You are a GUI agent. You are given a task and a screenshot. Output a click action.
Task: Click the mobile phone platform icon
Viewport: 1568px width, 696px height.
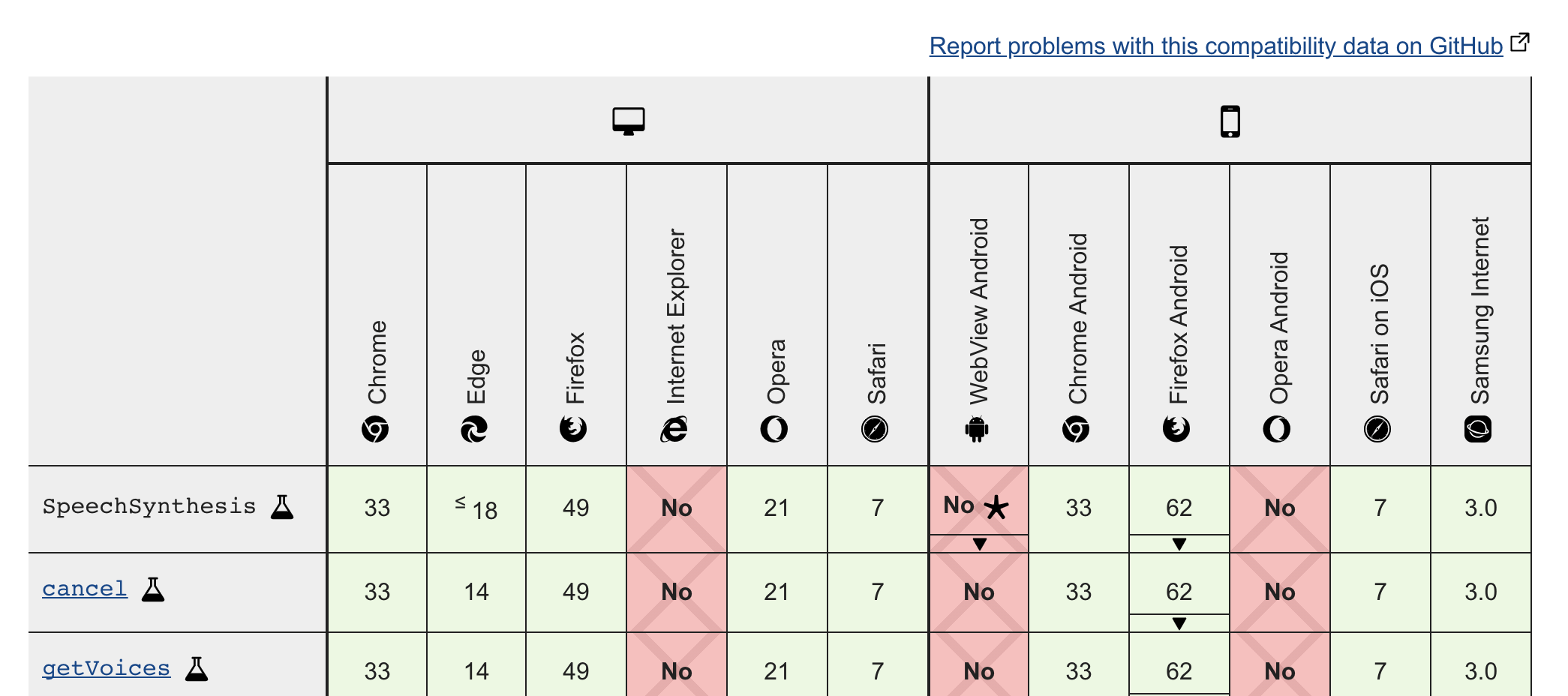pyautogui.click(x=1230, y=121)
